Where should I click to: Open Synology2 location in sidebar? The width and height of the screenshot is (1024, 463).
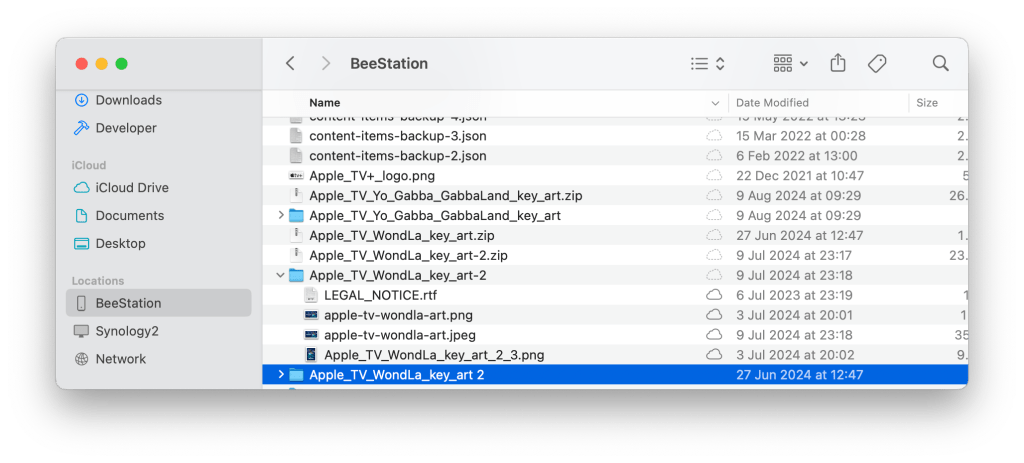click(x=127, y=331)
